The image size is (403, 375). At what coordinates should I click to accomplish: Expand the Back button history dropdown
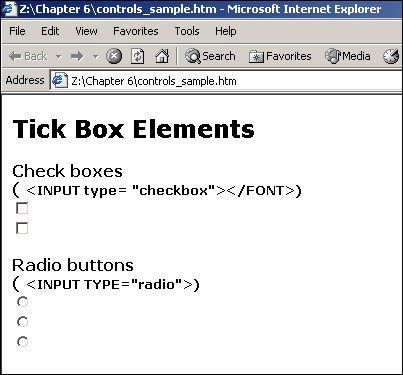click(59, 56)
